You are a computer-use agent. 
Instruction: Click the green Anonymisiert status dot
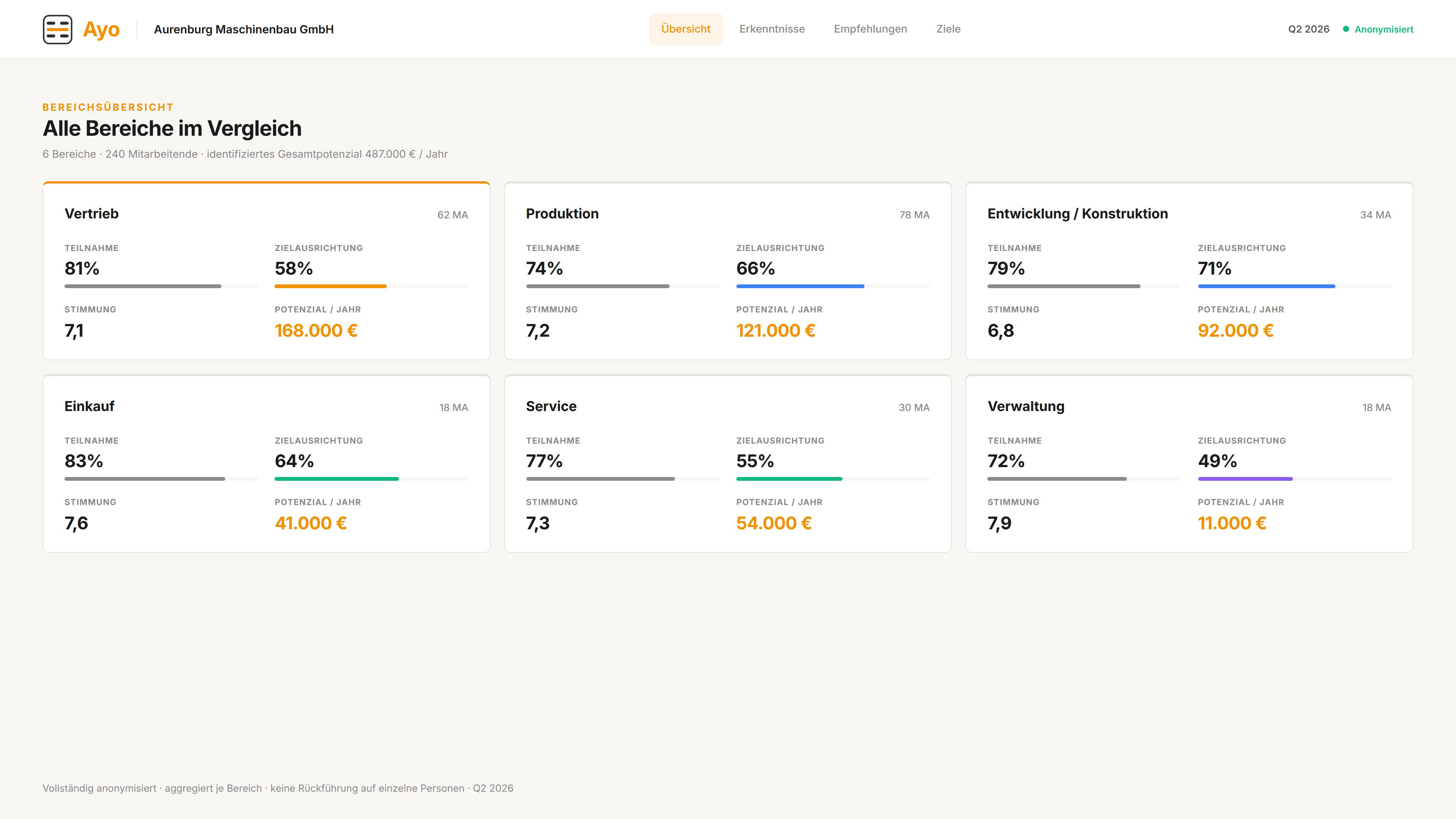coord(1346,29)
